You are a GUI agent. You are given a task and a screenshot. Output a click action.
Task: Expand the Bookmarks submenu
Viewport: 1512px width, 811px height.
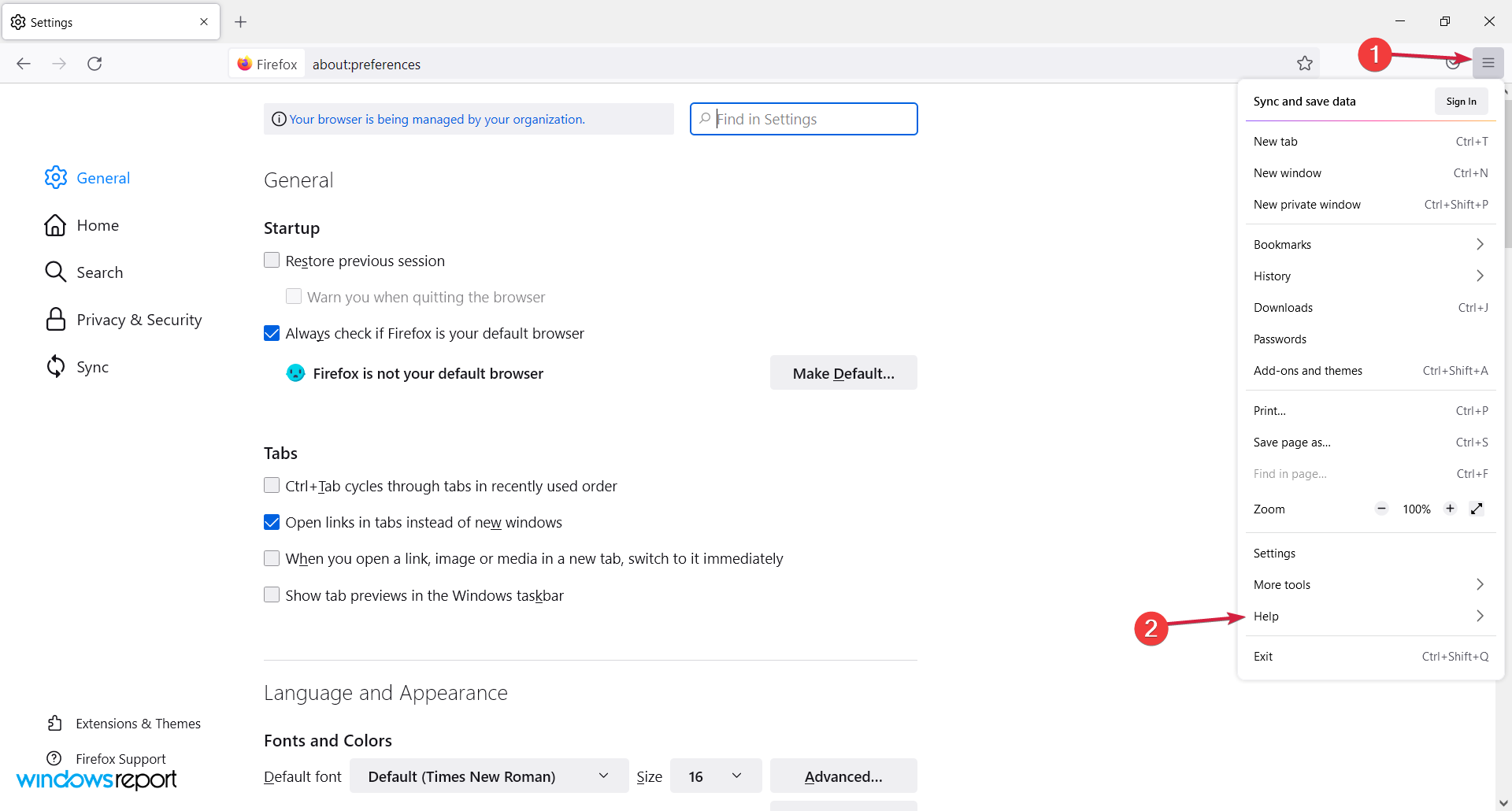[1370, 245]
